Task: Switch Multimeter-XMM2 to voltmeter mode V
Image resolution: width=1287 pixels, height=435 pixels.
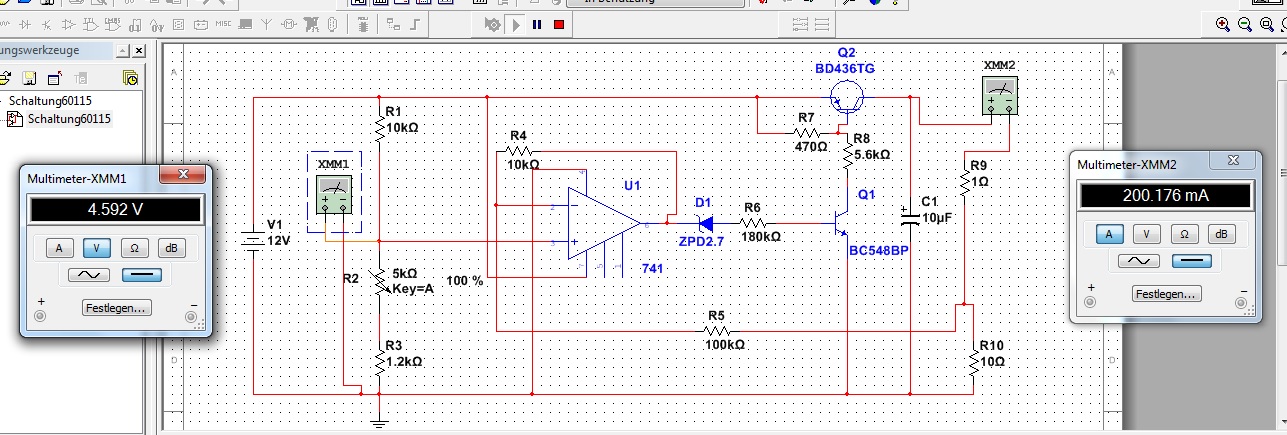Action: pyautogui.click(x=1145, y=233)
